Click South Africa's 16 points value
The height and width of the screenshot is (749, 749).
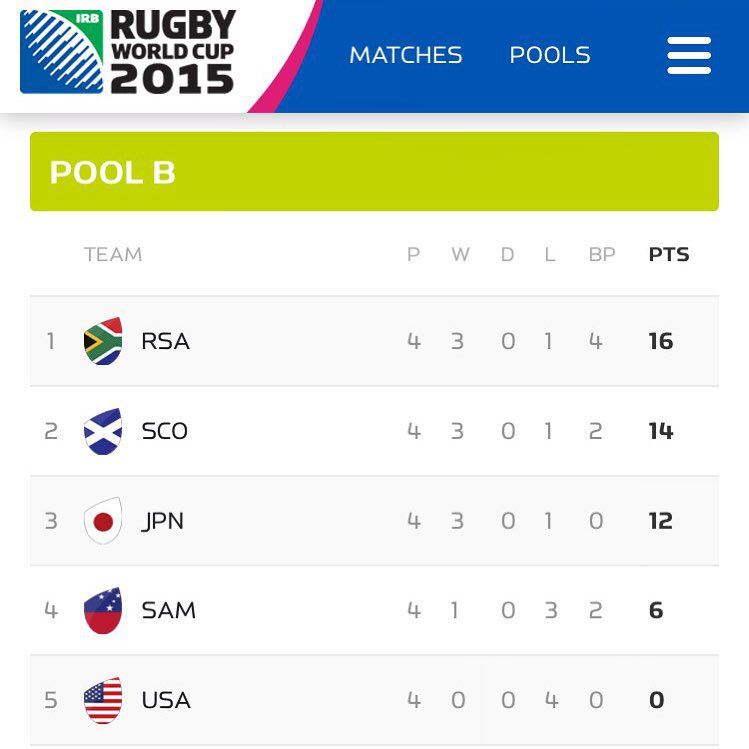[x=661, y=341]
